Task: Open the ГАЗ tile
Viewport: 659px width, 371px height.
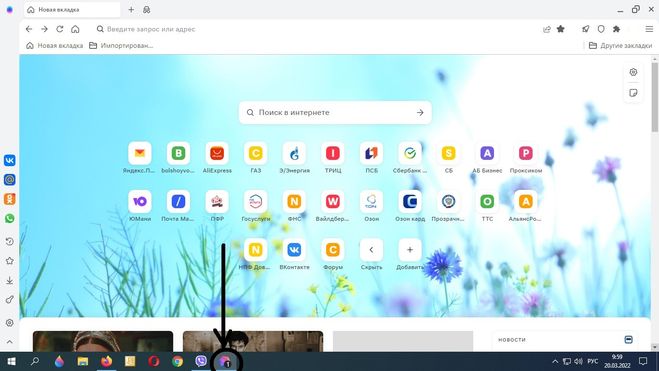Action: (x=256, y=158)
